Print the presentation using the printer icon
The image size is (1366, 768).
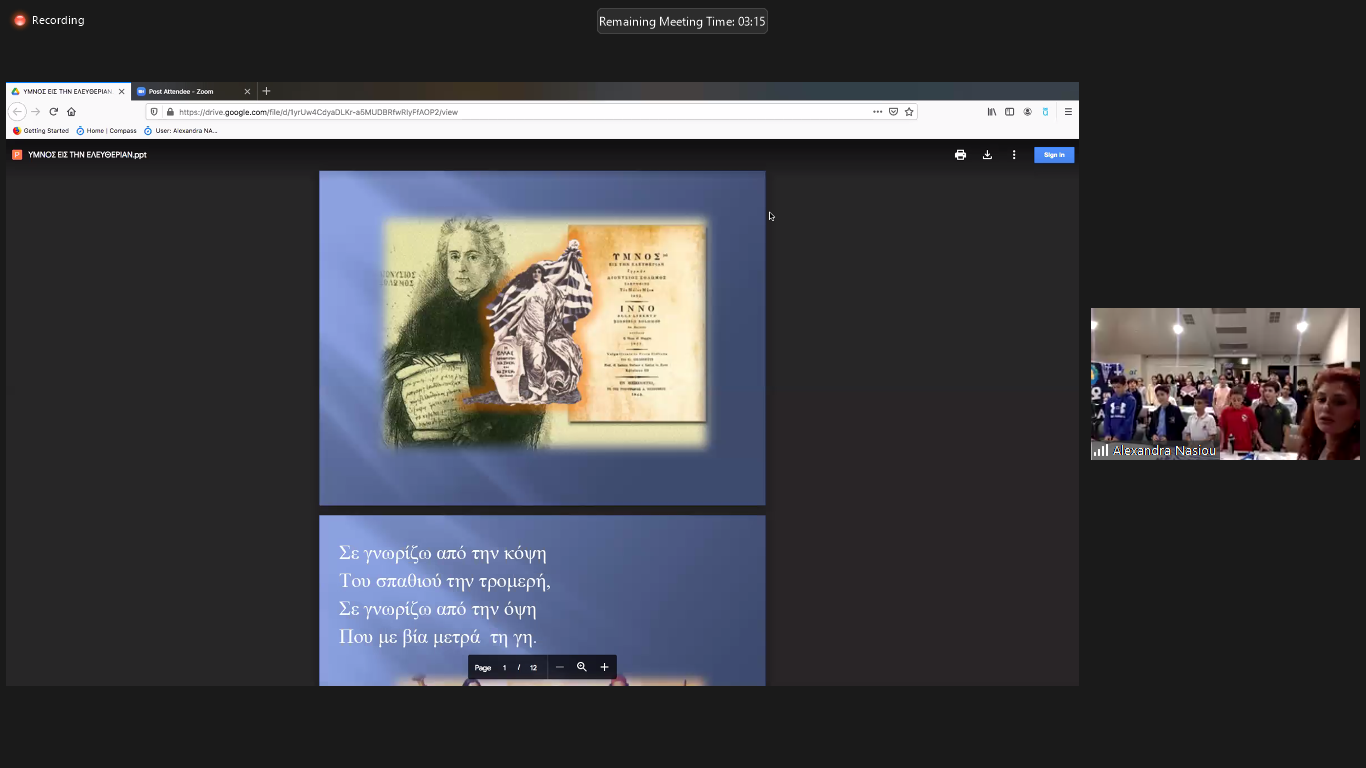point(960,155)
